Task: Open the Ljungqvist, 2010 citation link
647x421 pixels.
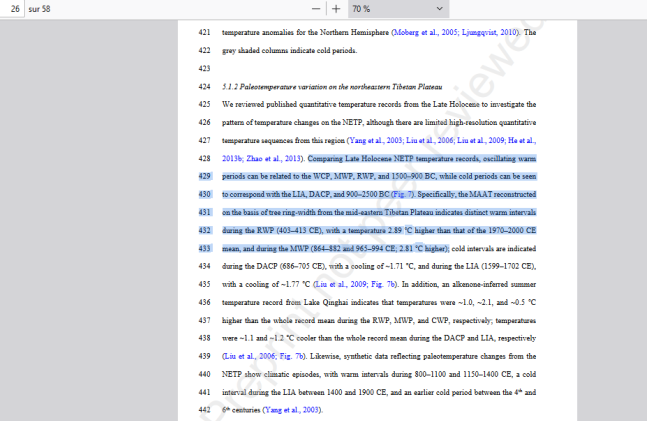Action: (x=489, y=32)
